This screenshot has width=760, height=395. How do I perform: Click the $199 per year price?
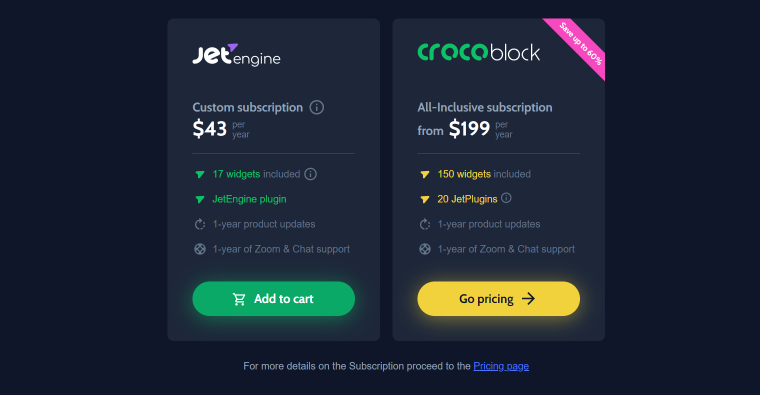480,129
